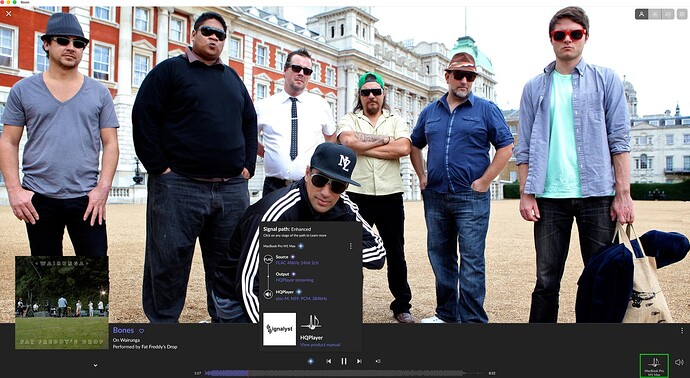Open the Fat Freddy's Drop performer link
Viewport: 690px width, 378px height.
coord(159,347)
